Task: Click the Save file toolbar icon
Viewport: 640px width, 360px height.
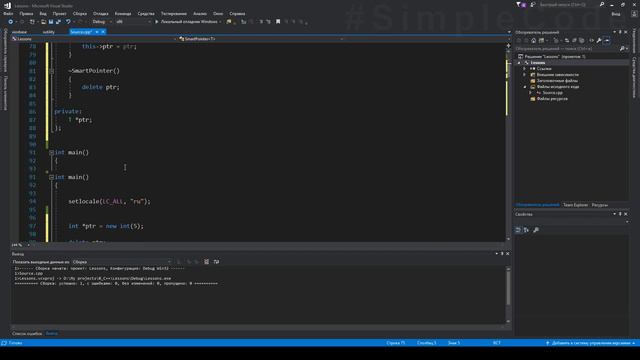Action: 51,22
